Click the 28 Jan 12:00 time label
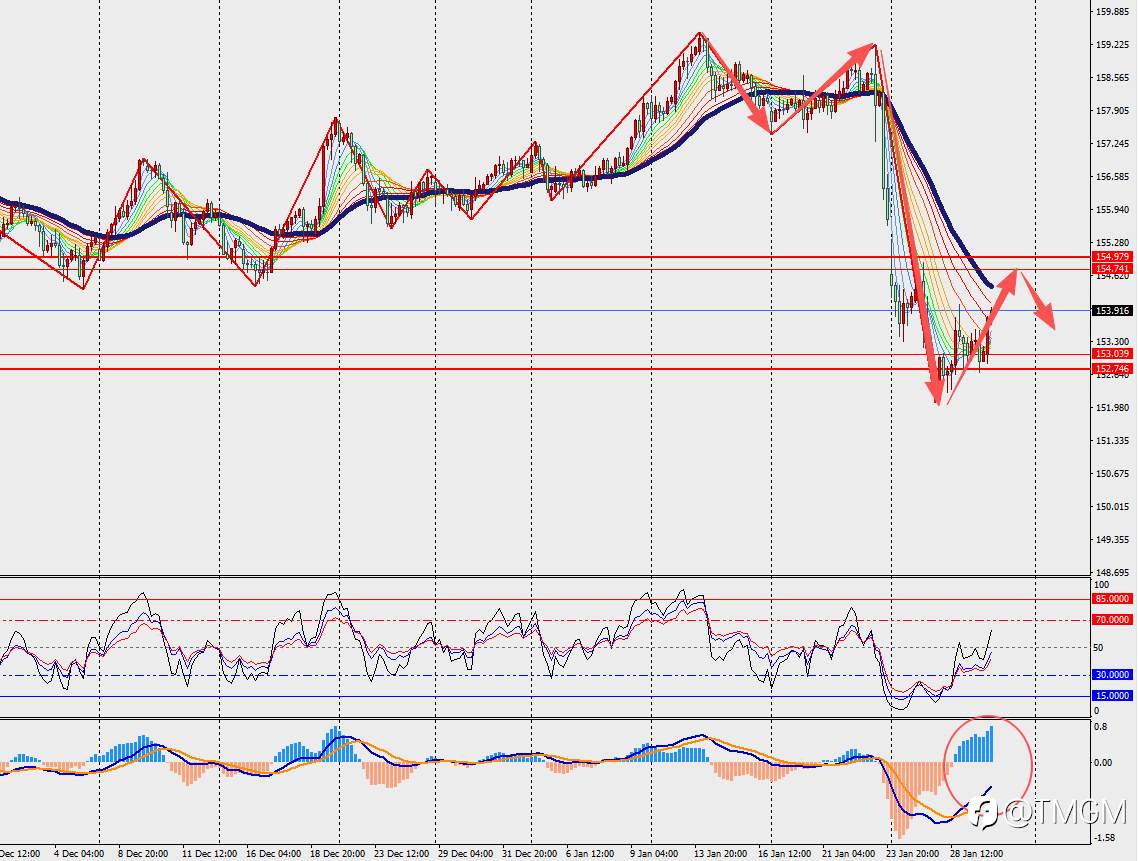Image resolution: width=1138 pixels, height=861 pixels. (977, 854)
